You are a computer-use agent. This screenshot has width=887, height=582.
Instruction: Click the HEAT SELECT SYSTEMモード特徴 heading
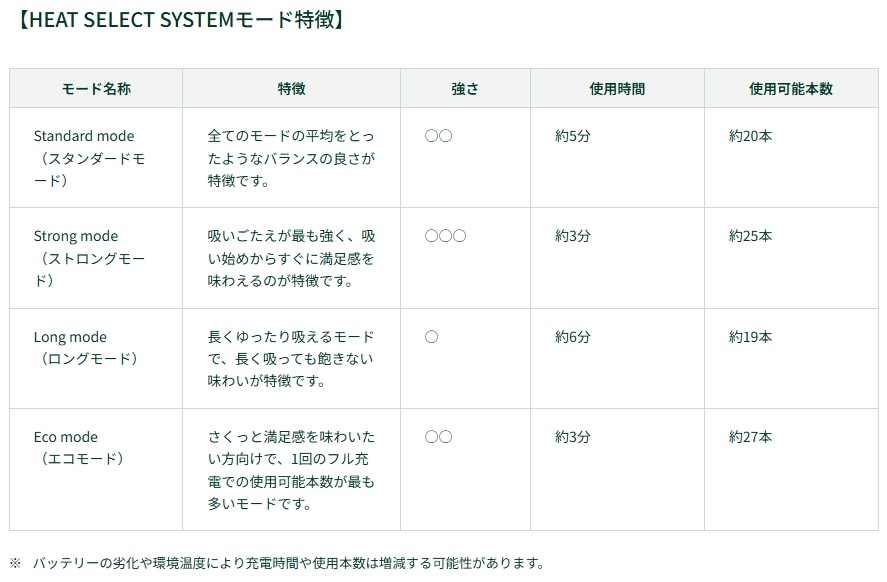[180, 20]
